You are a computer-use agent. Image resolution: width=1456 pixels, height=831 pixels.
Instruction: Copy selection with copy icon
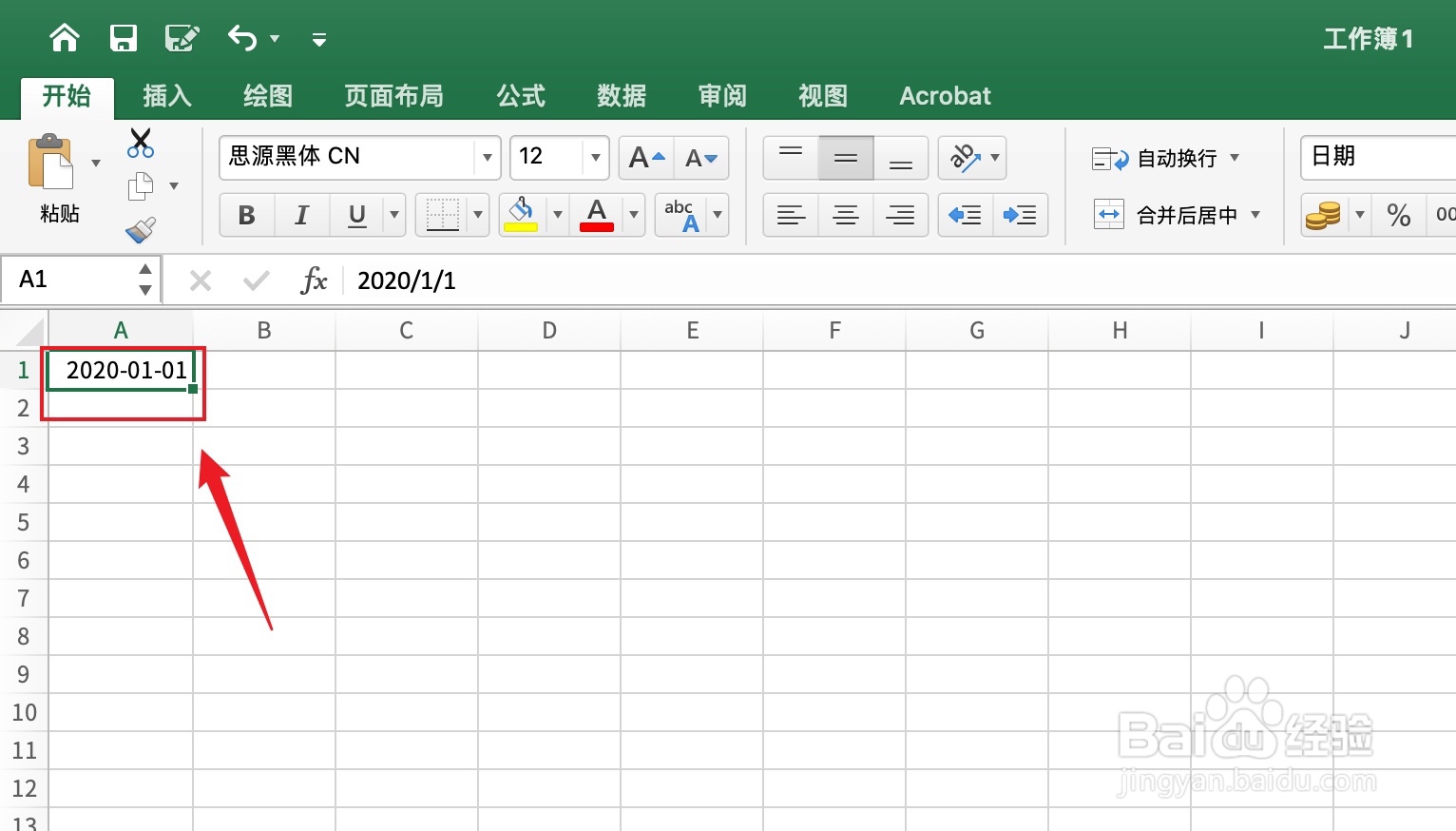pos(141,186)
